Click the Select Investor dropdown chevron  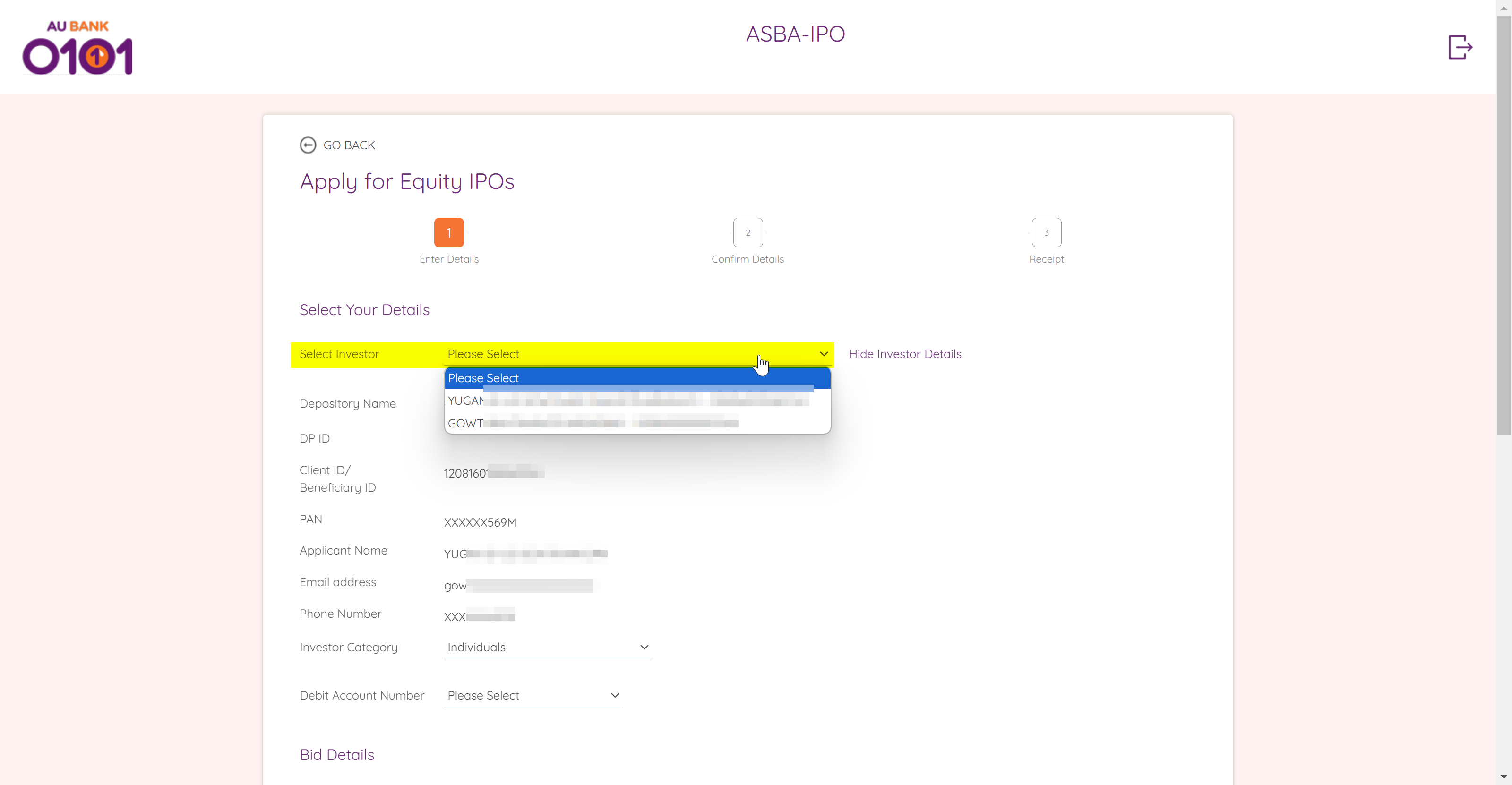coord(824,354)
